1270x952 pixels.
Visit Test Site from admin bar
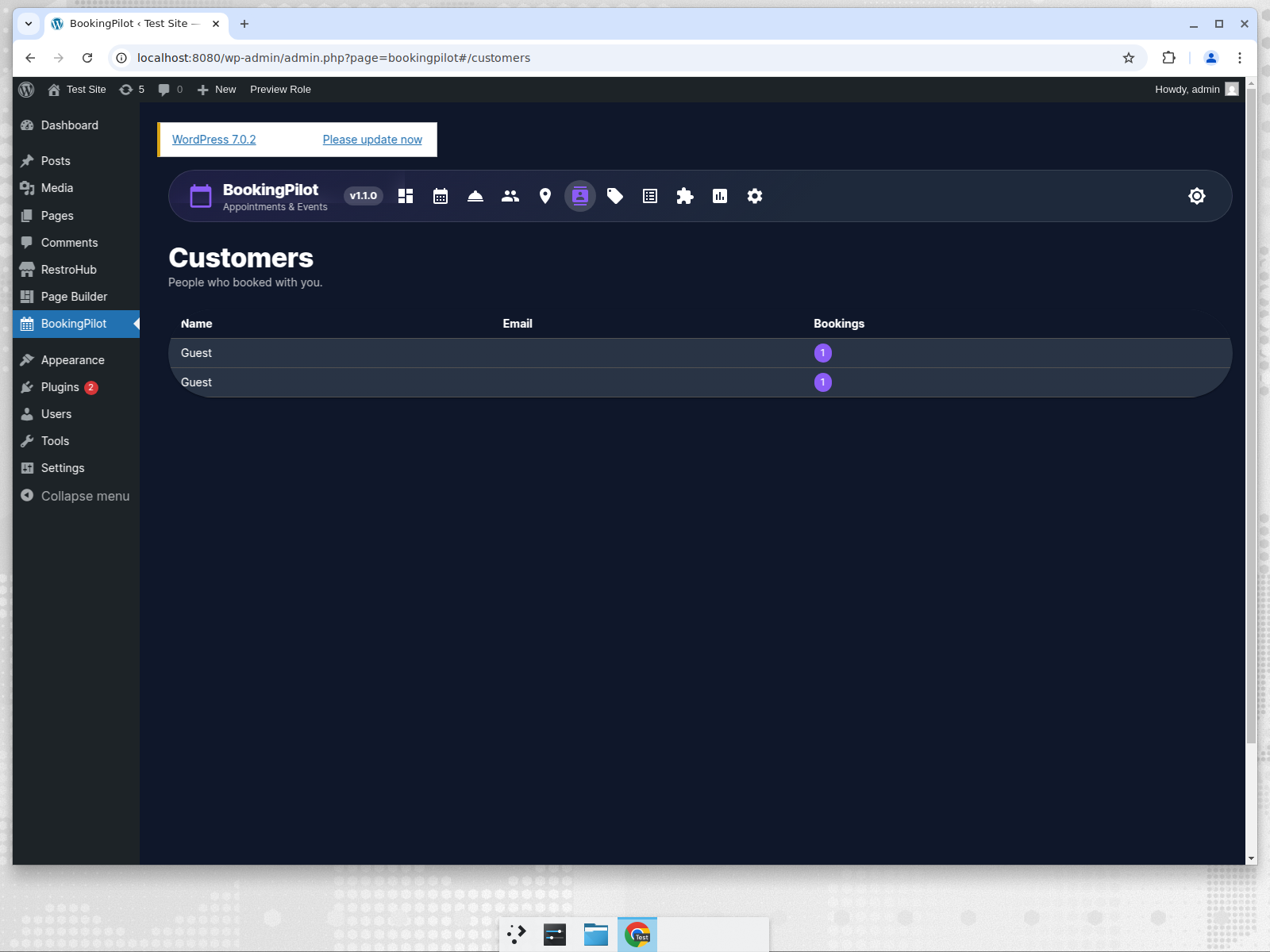click(x=77, y=90)
